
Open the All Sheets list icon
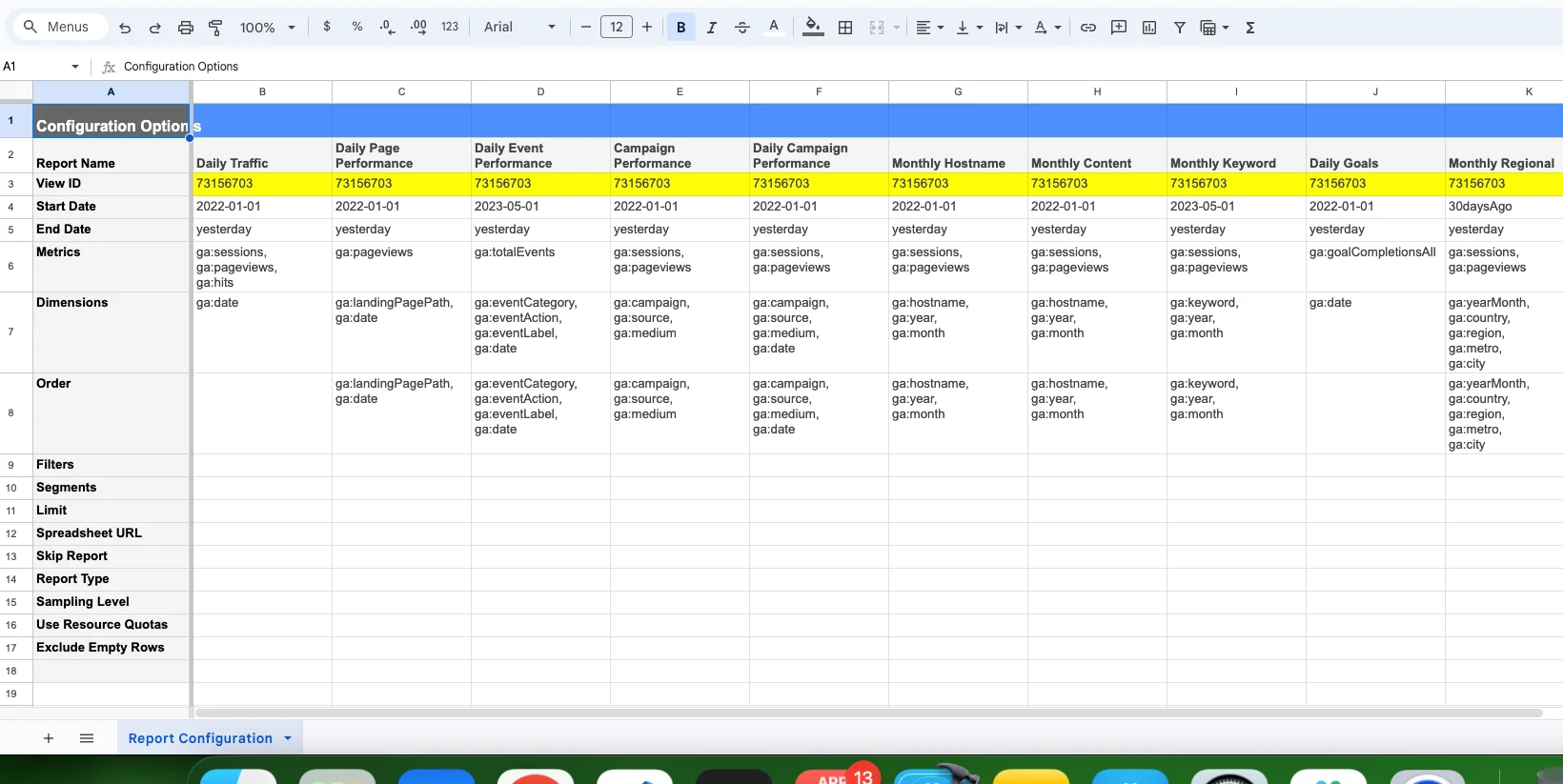pyautogui.click(x=87, y=738)
